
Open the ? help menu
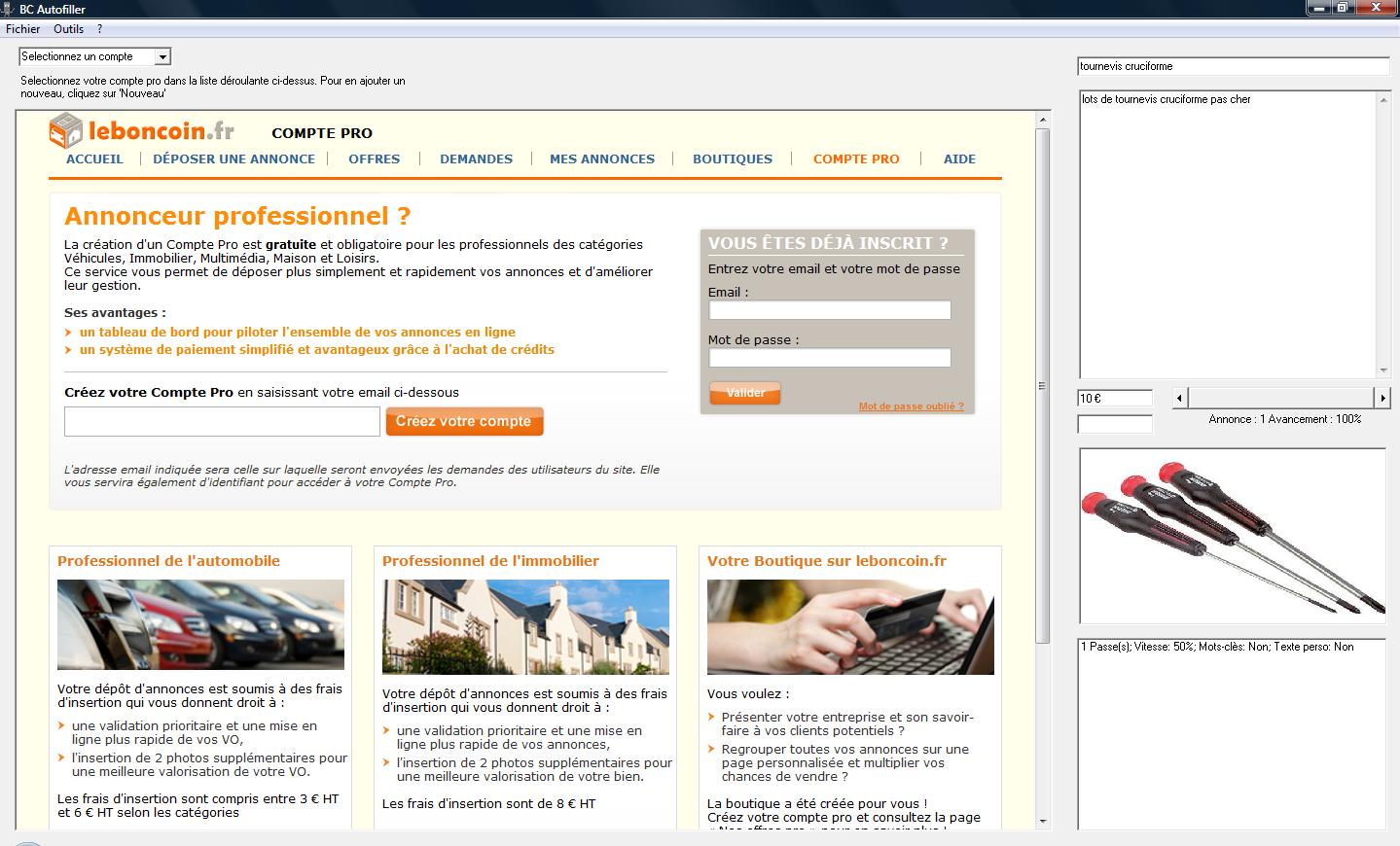[x=99, y=29]
